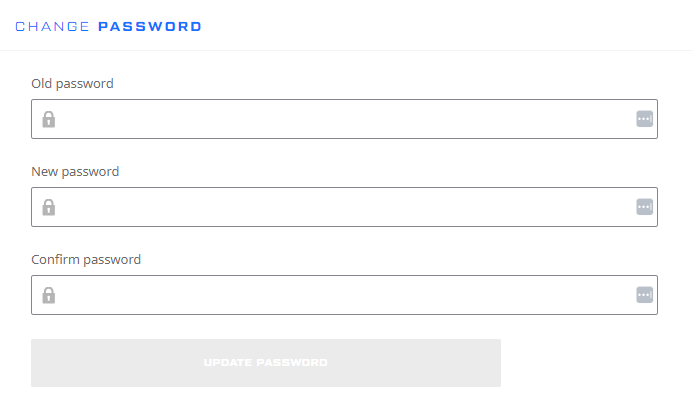The height and width of the screenshot is (406, 693).
Task: Focus the Confirm password input field
Action: pos(344,295)
